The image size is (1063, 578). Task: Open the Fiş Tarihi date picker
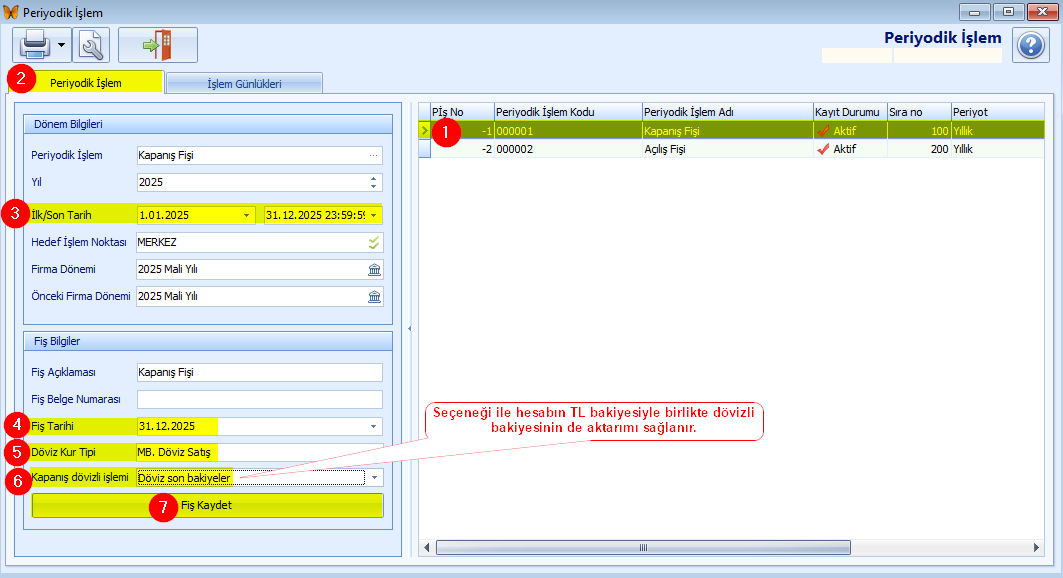pyautogui.click(x=374, y=426)
